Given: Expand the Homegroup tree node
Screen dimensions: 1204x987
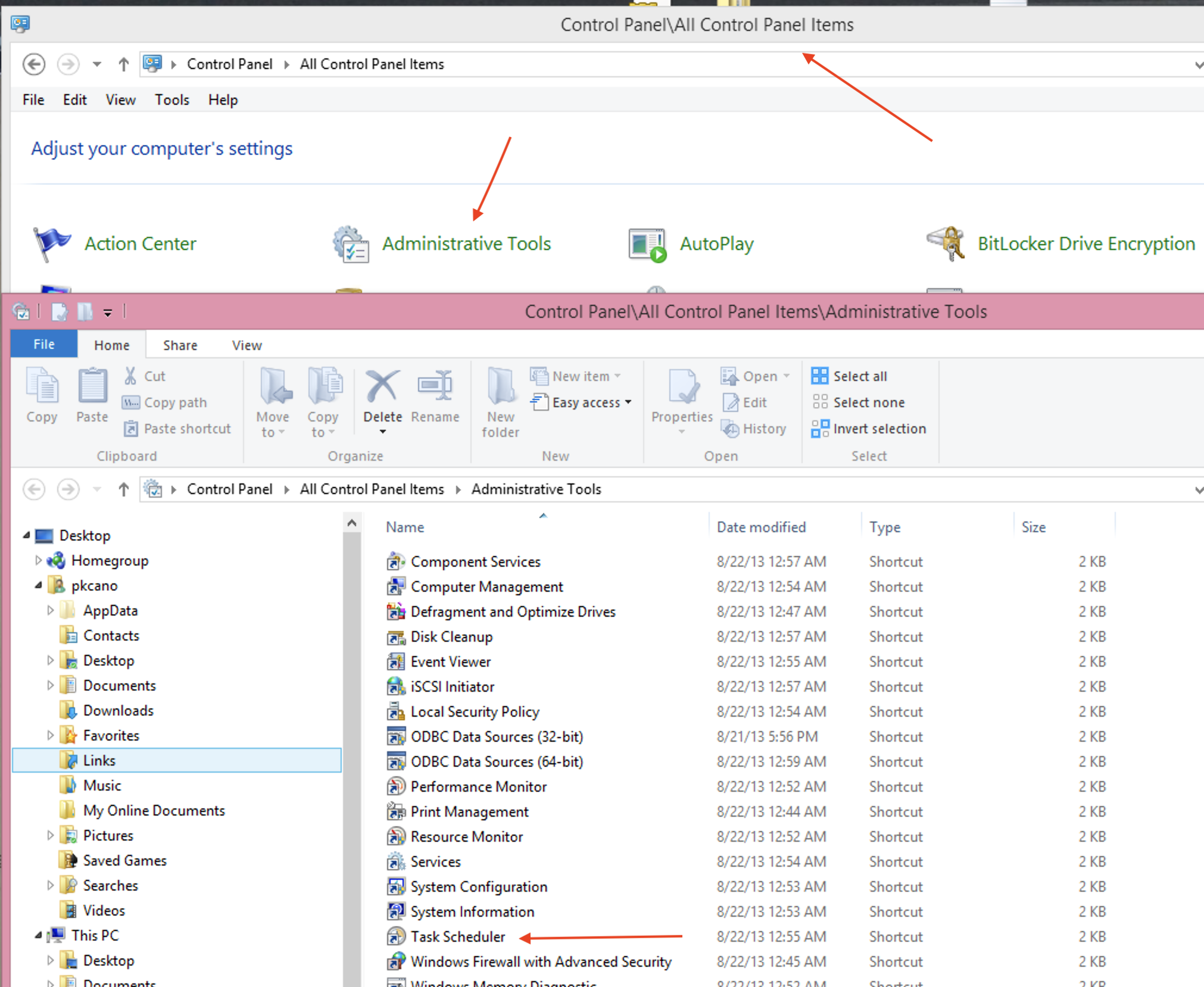Looking at the screenshot, I should coord(39,561).
